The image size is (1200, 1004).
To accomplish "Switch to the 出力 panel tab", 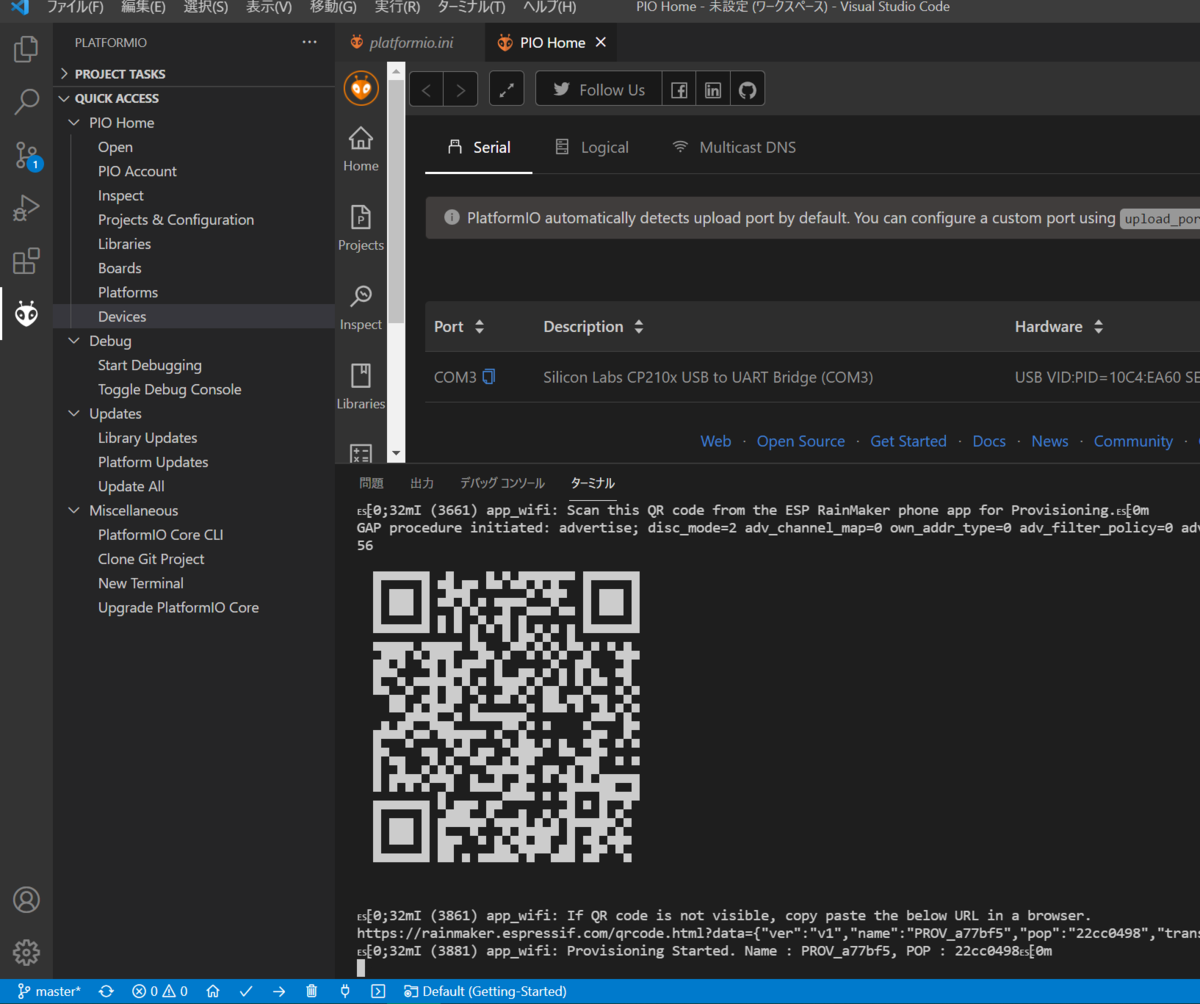I will [422, 483].
